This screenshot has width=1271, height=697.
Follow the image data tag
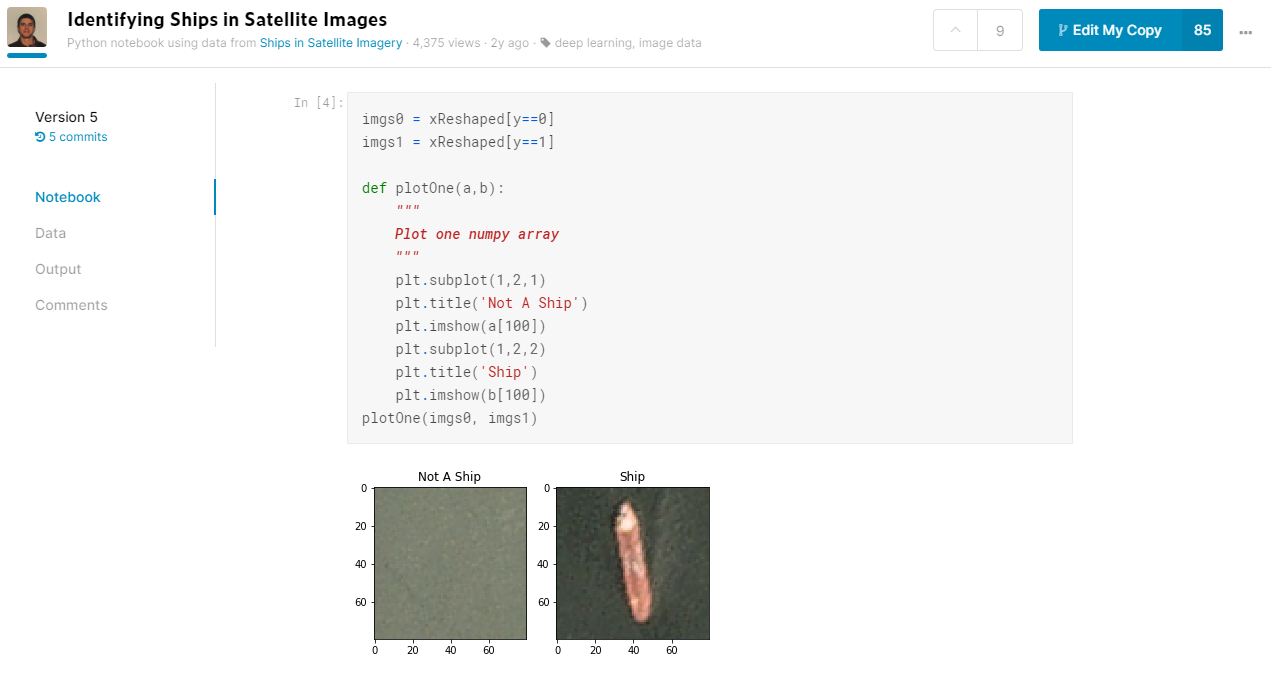coord(670,43)
